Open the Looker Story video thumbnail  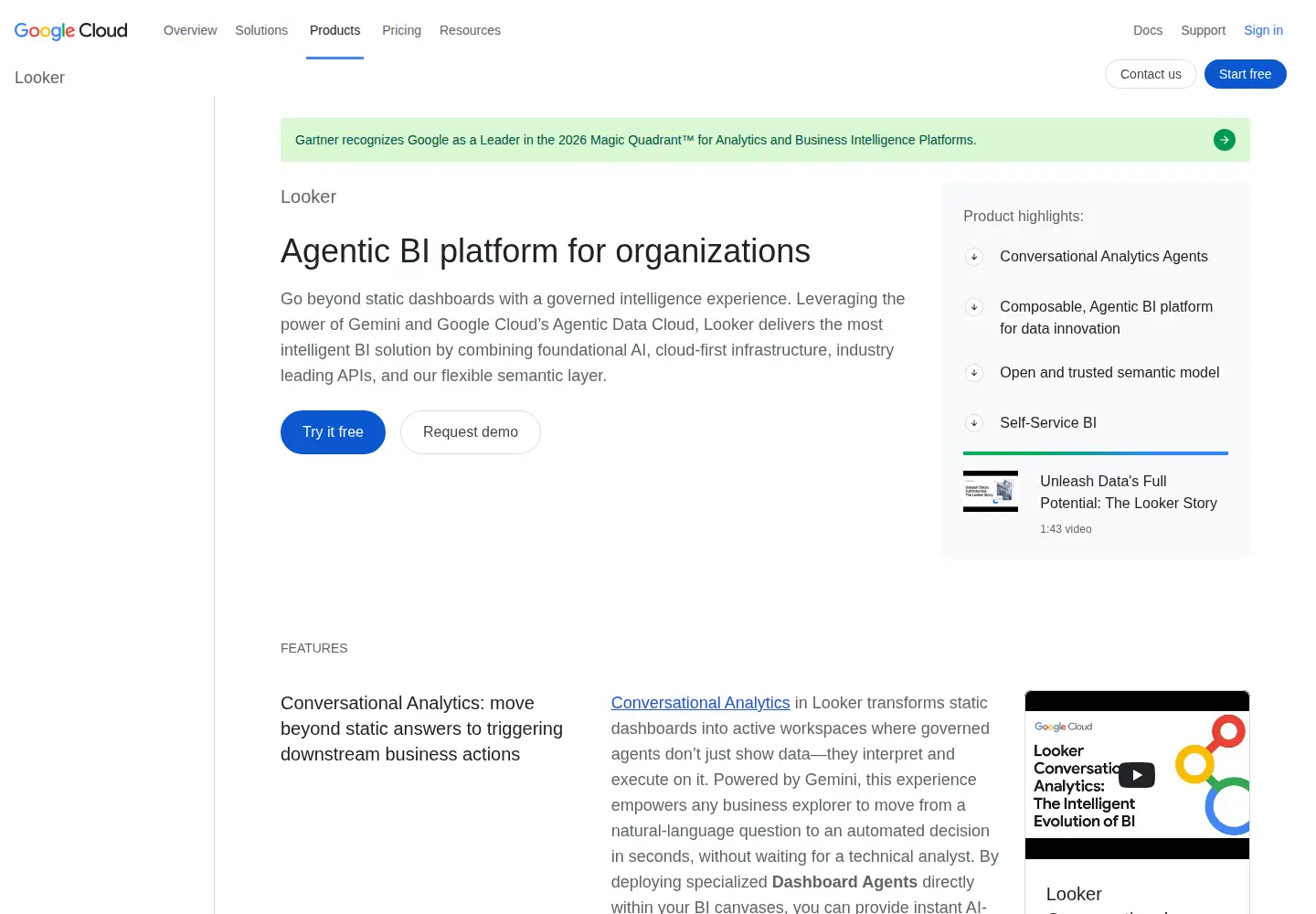(991, 491)
